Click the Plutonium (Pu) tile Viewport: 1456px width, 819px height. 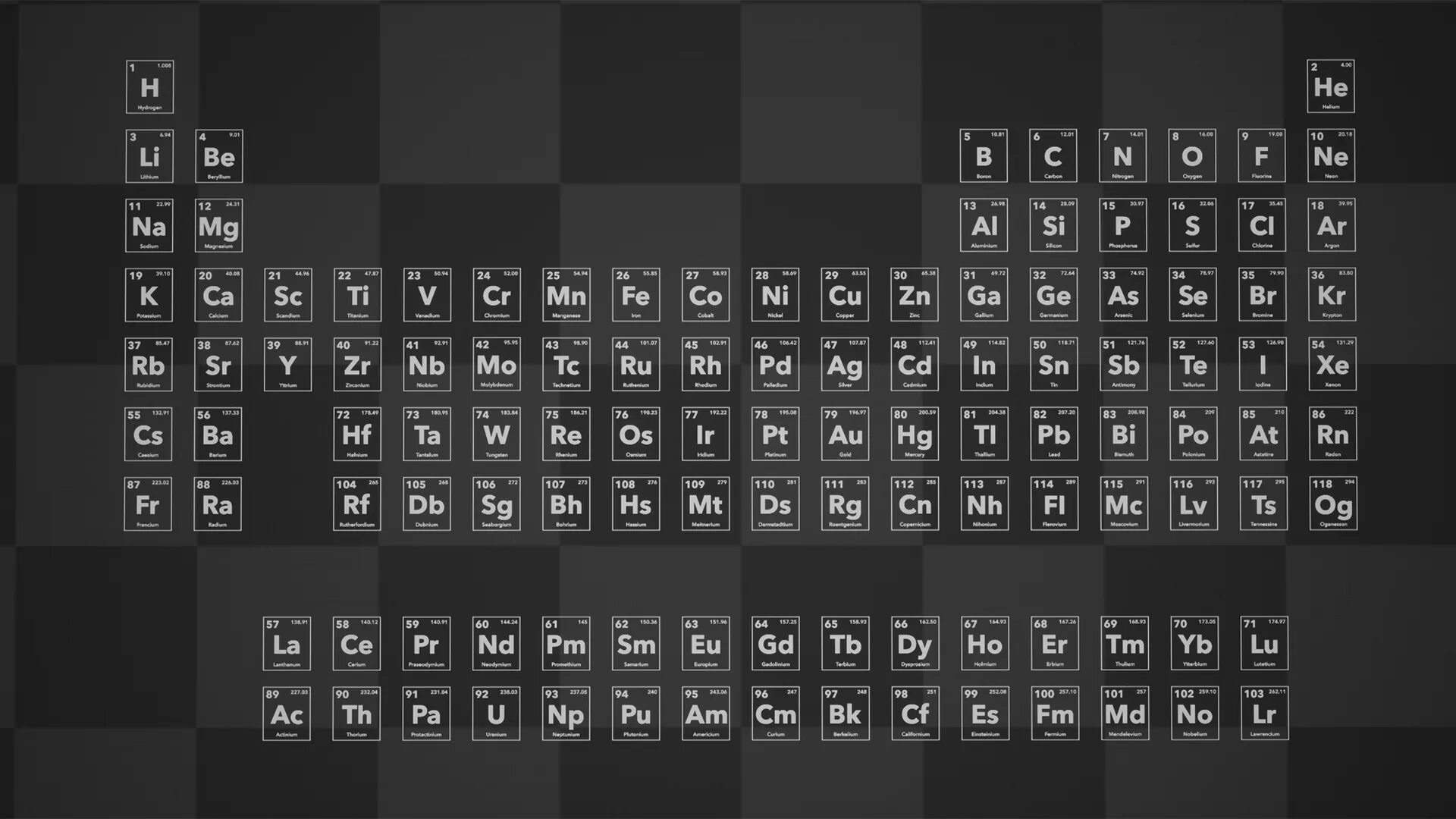pos(635,714)
